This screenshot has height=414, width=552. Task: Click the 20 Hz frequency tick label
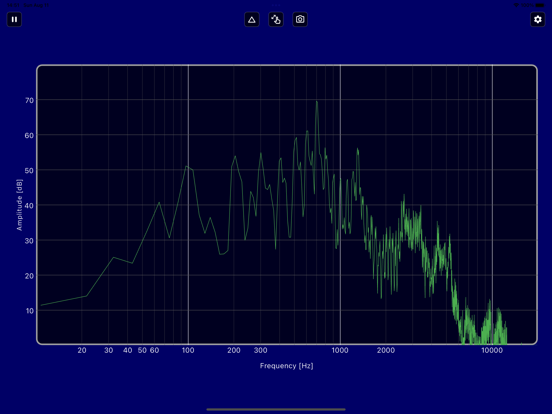[82, 350]
